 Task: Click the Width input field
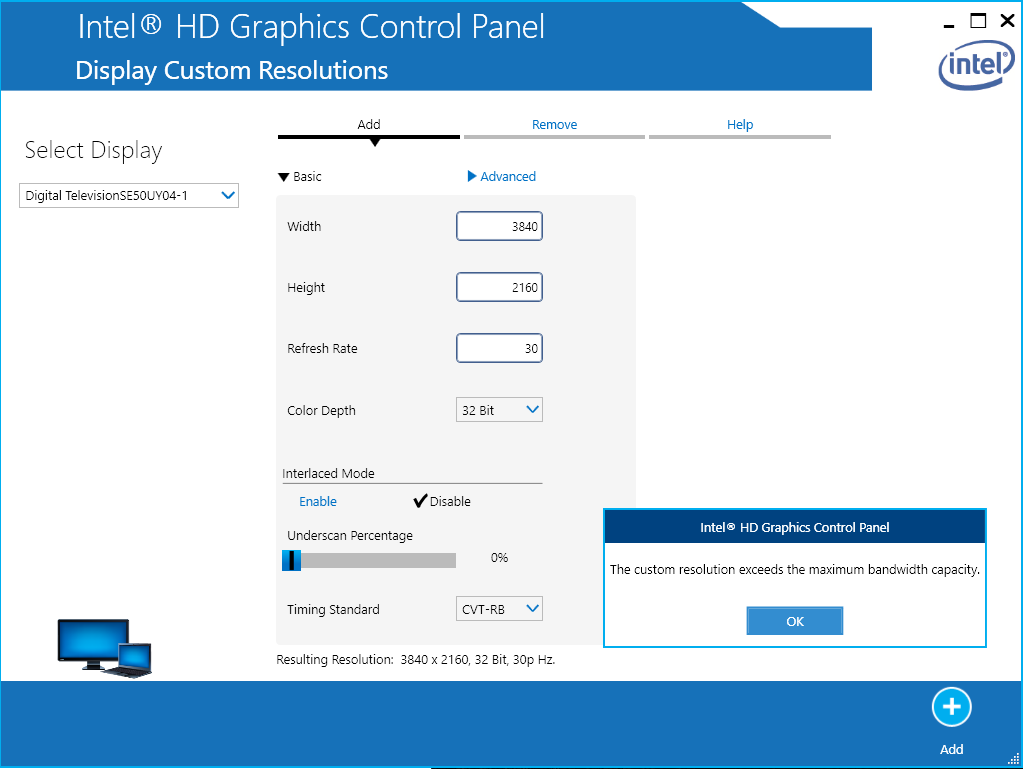[x=499, y=226]
